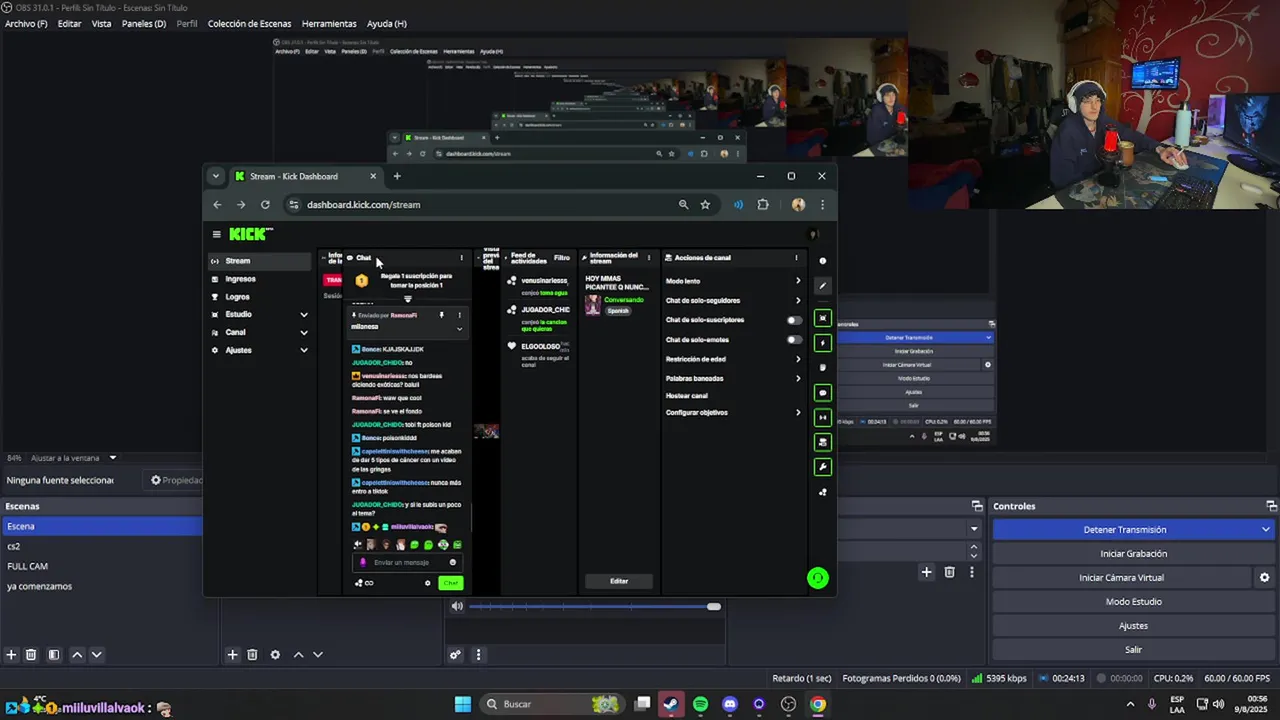Open Spotify from Windows taskbar
This screenshot has height=720, width=1280.
tap(700, 704)
